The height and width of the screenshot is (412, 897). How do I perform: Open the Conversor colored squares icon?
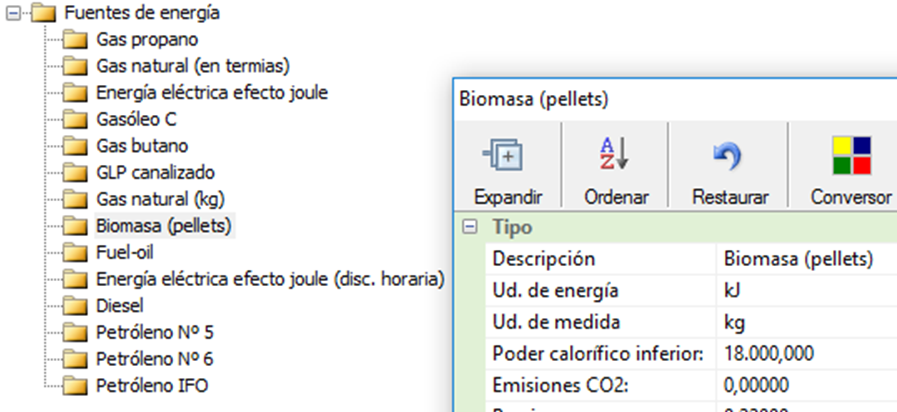point(851,155)
